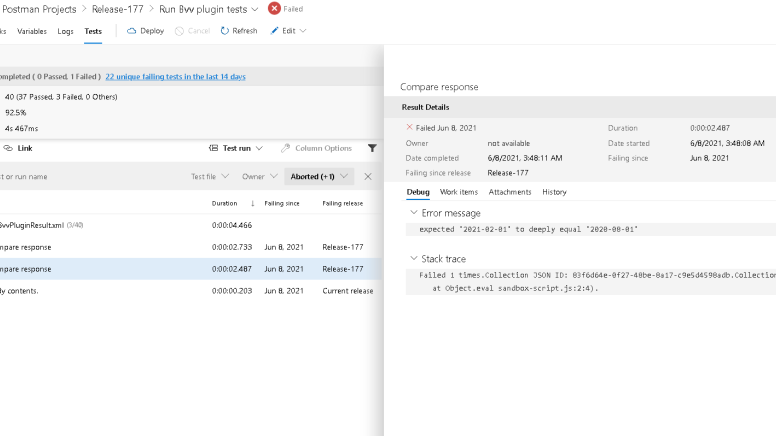The height and width of the screenshot is (436, 776).
Task: Click the Column Options wrench icon
Action: tap(285, 148)
